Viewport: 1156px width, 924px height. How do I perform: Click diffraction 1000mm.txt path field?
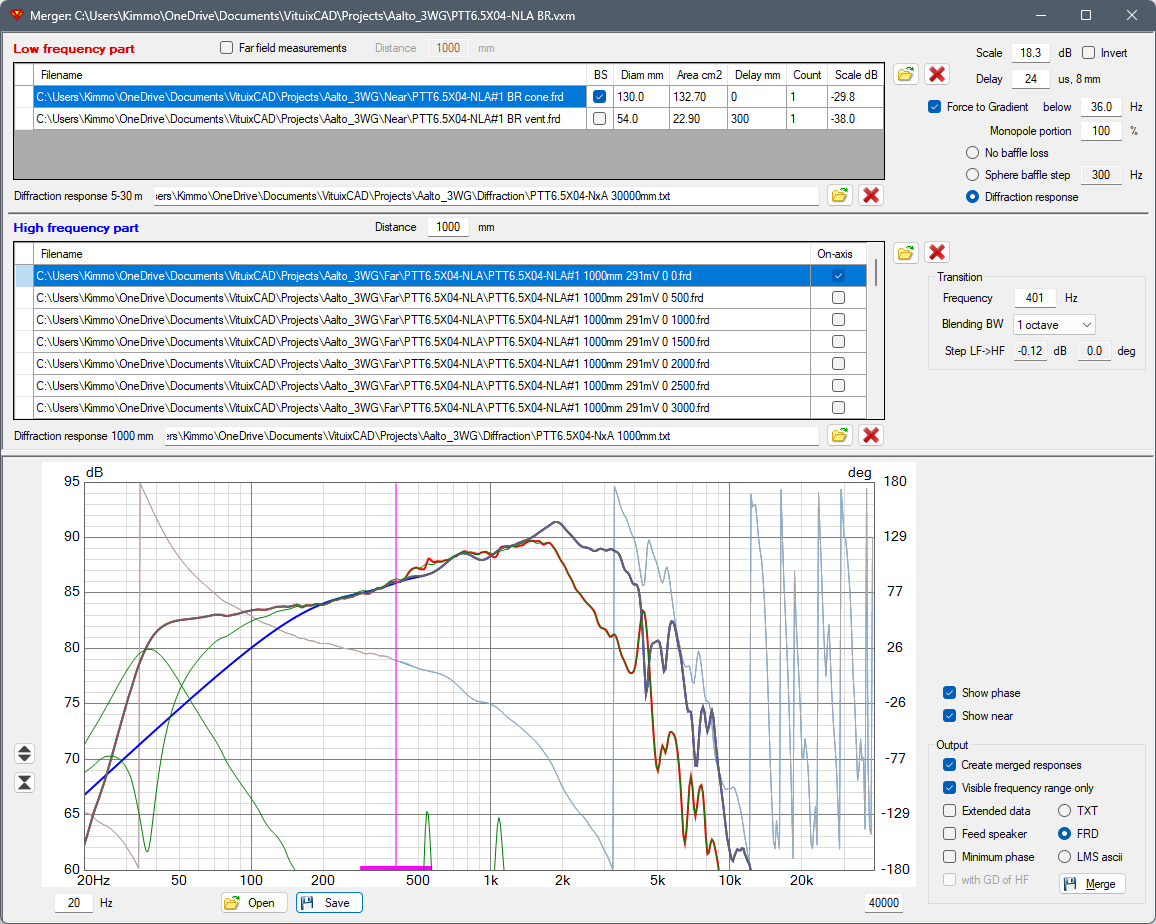coord(492,436)
